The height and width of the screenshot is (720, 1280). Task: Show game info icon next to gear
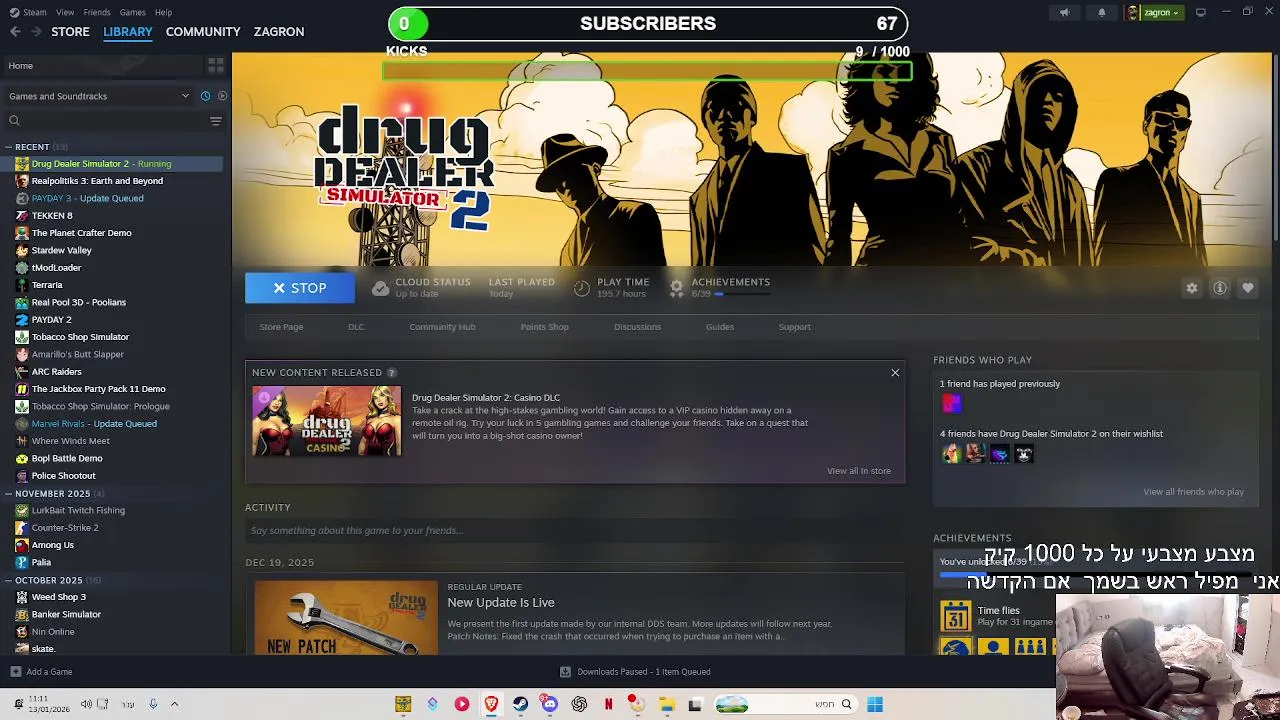(1220, 288)
